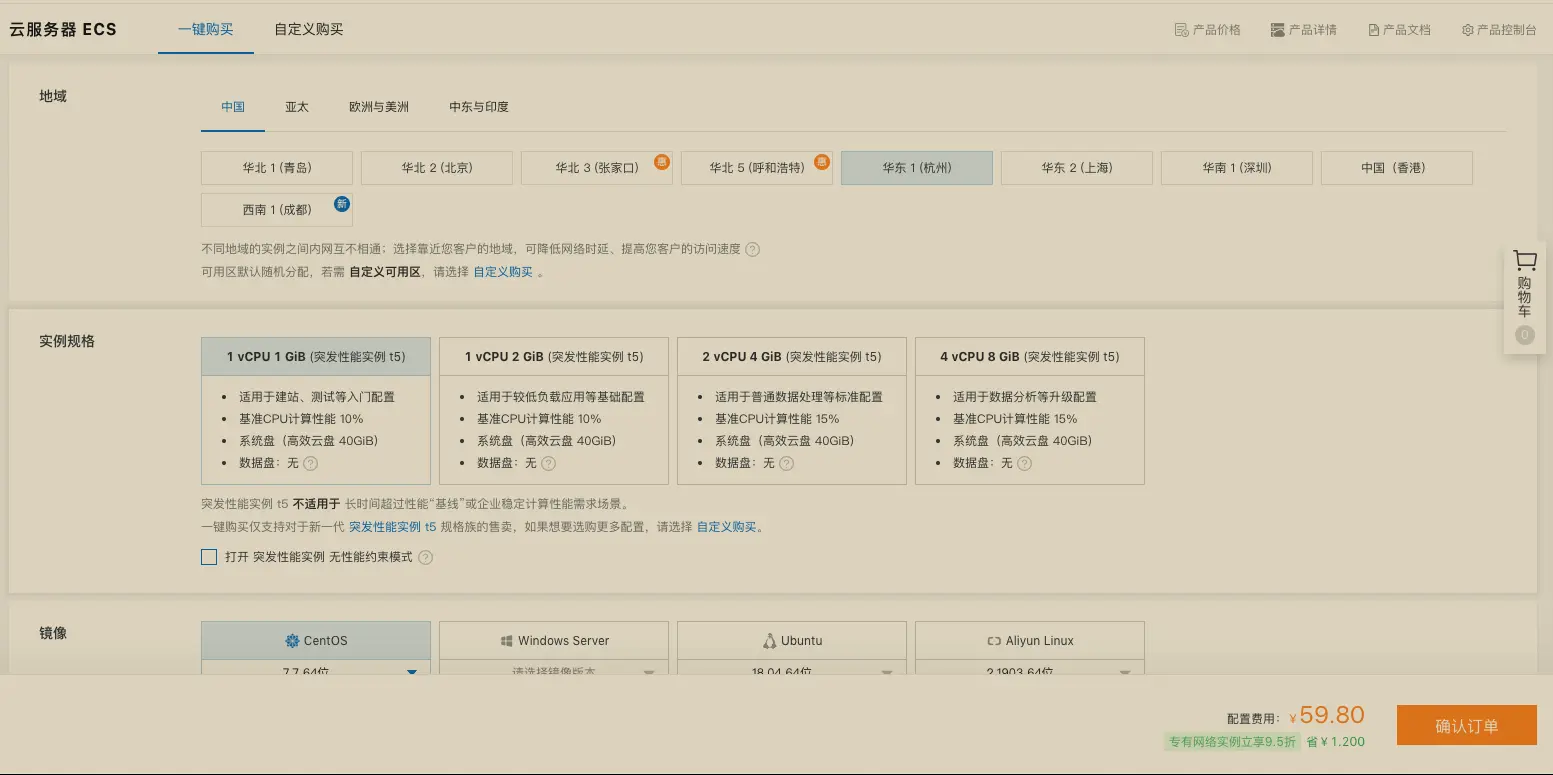Select the 中国 region tab
Viewport: 1553px width, 775px height.
click(233, 106)
